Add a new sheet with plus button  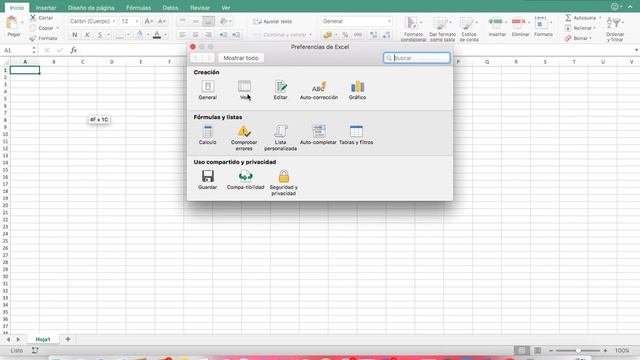click(68, 339)
